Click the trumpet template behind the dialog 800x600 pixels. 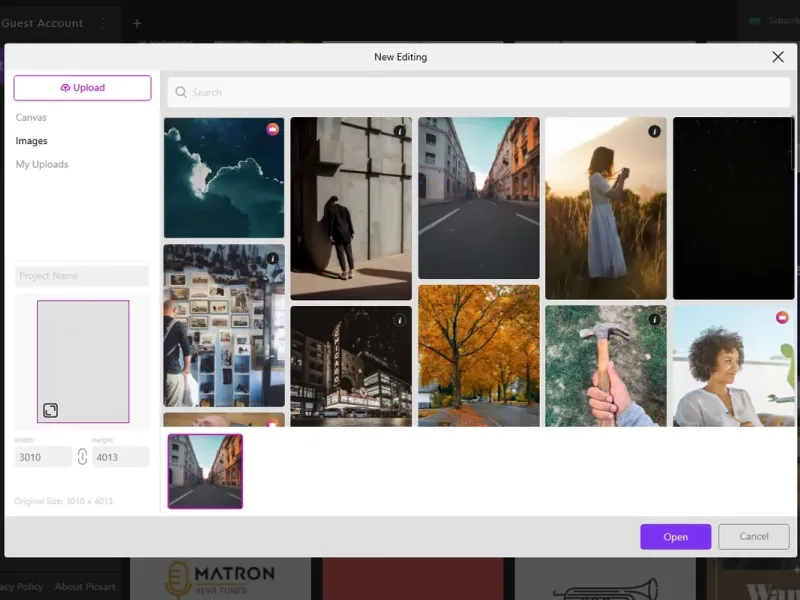pos(605,579)
